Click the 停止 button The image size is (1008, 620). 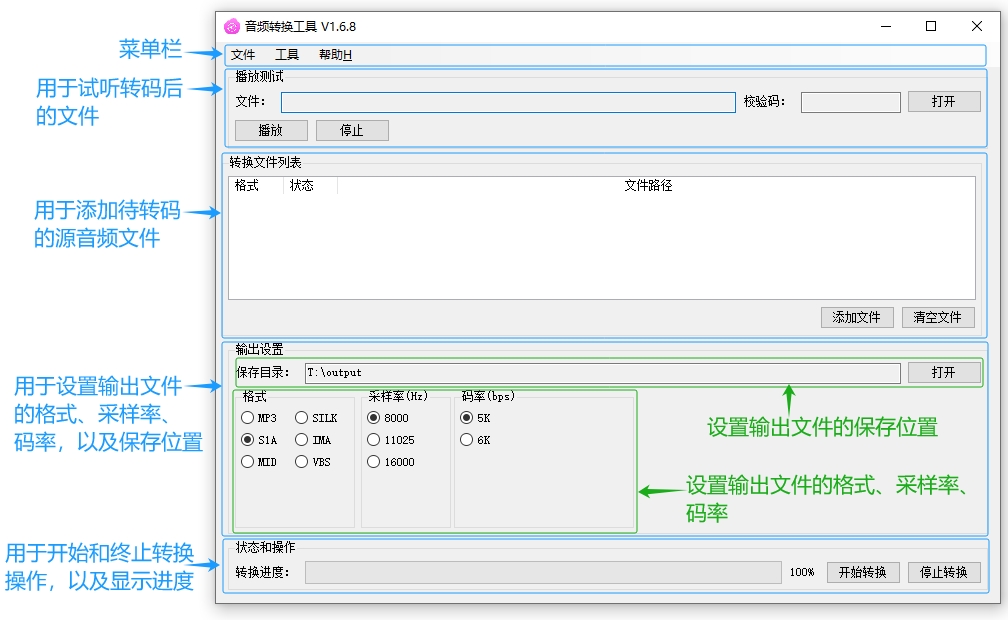pyautogui.click(x=352, y=131)
